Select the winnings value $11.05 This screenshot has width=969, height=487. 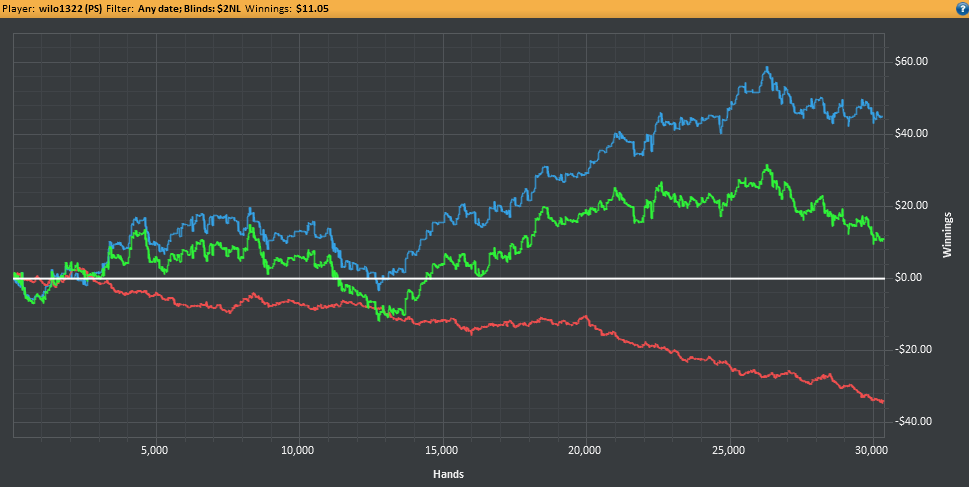point(312,9)
